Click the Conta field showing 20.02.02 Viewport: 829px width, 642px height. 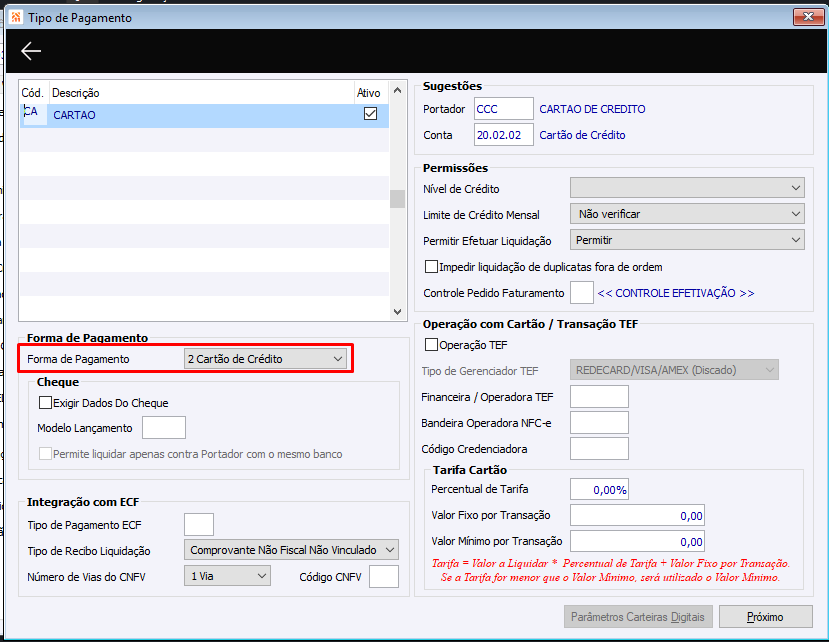[x=504, y=135]
